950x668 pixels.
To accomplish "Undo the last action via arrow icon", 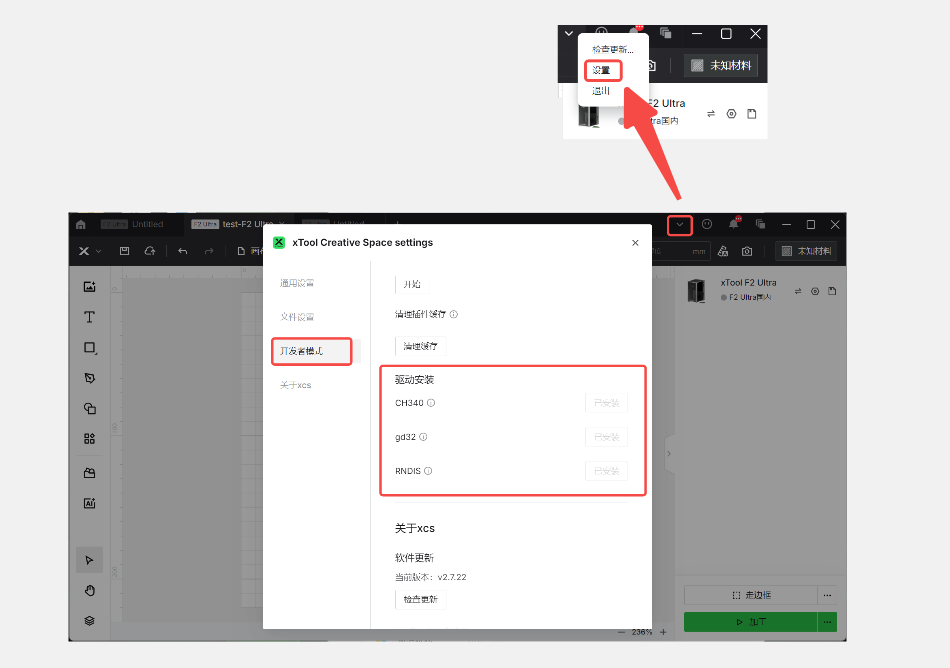I will point(182,251).
